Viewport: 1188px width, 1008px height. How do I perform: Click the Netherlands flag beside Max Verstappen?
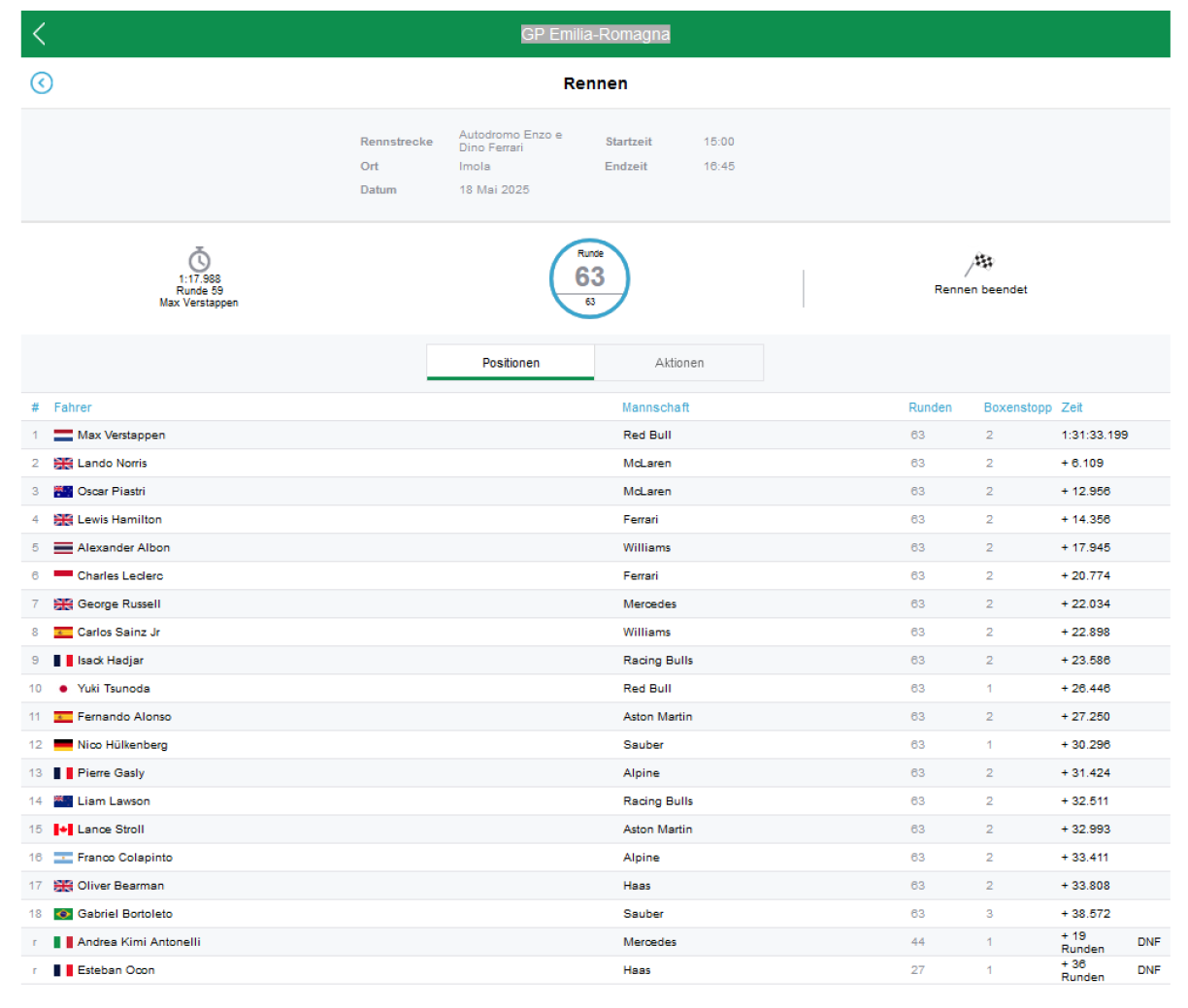tap(63, 436)
